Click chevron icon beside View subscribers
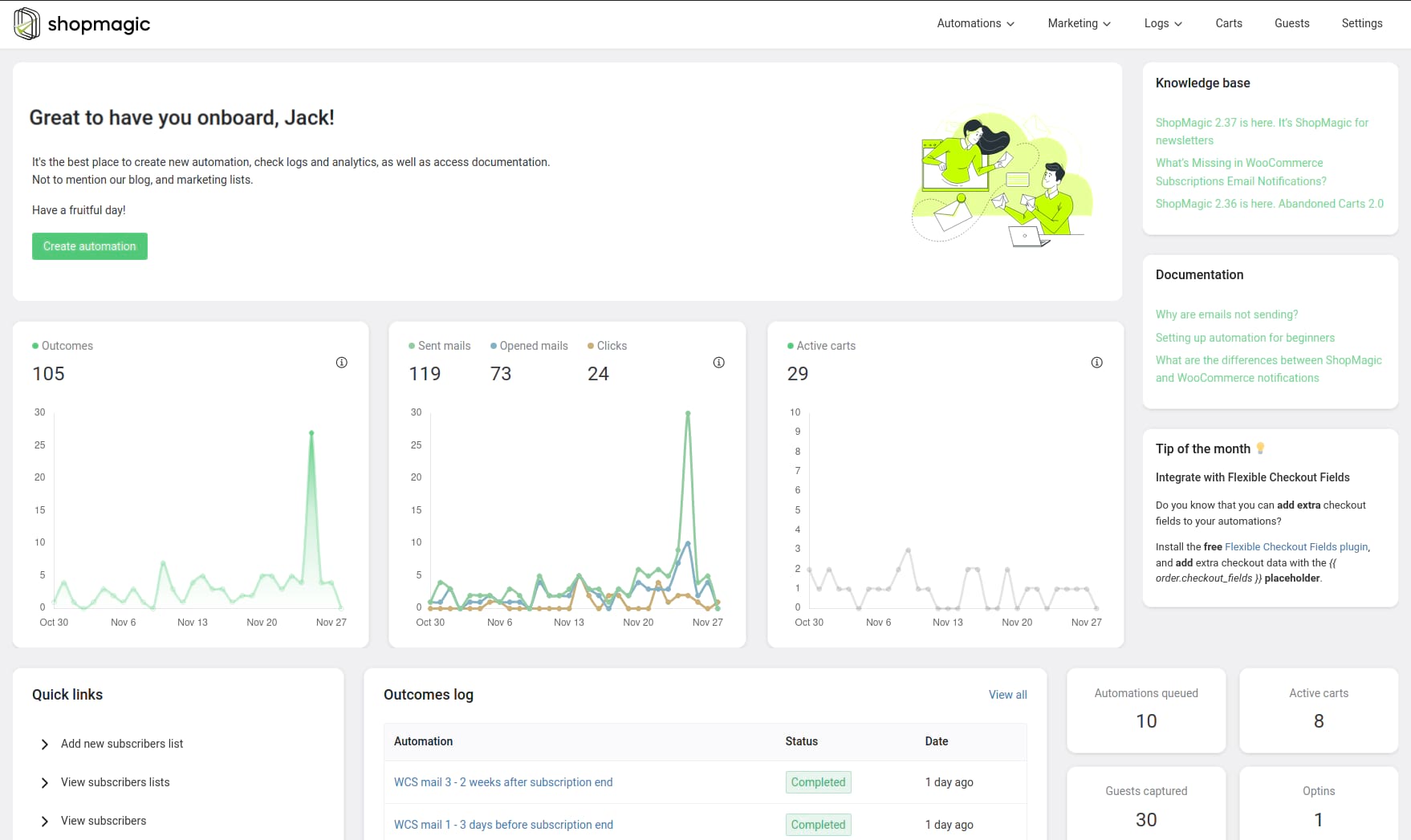1411x840 pixels. point(45,822)
